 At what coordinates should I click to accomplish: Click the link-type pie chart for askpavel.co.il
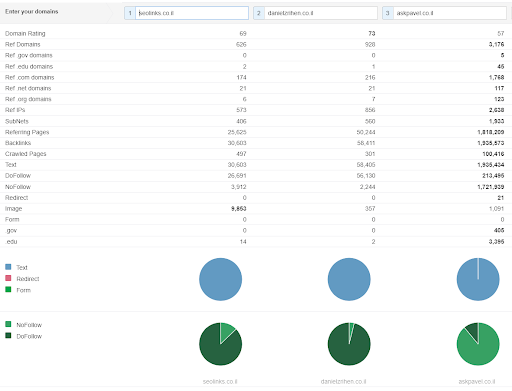478,279
